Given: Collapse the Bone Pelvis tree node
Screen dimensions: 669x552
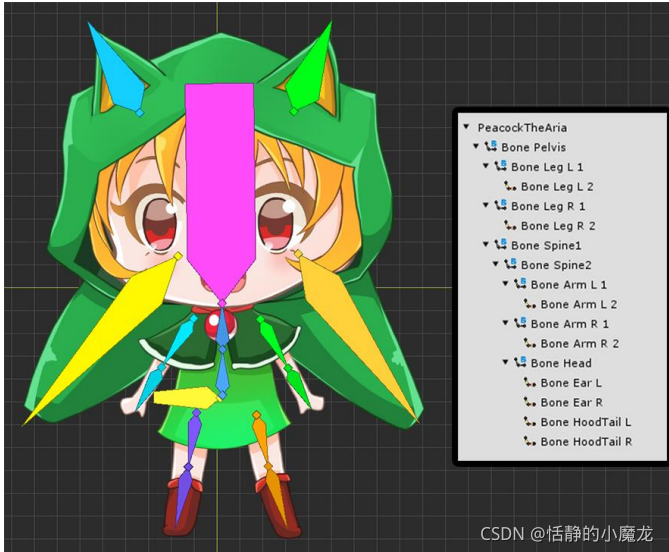Looking at the screenshot, I should (x=476, y=146).
